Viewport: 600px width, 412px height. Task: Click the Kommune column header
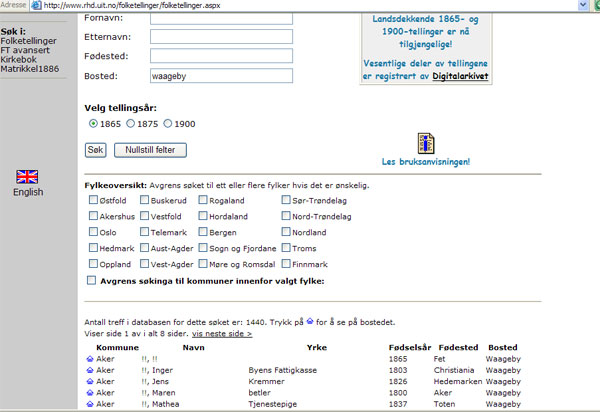117,348
